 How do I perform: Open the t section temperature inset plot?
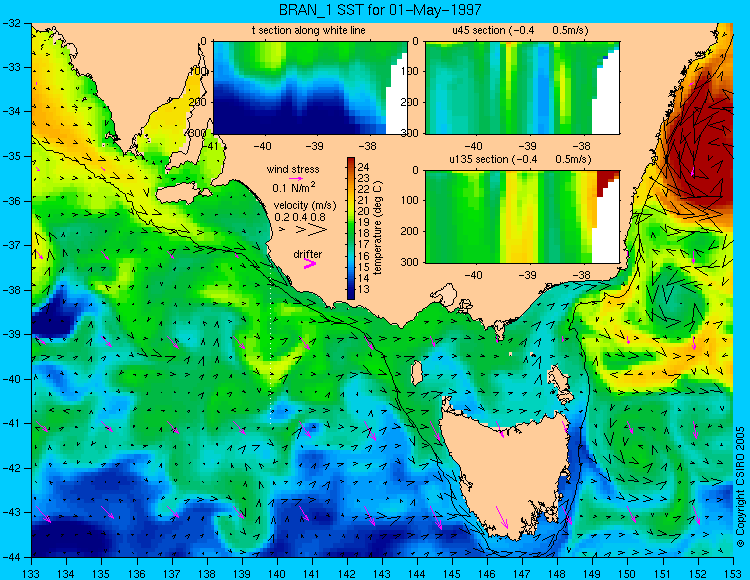point(310,88)
